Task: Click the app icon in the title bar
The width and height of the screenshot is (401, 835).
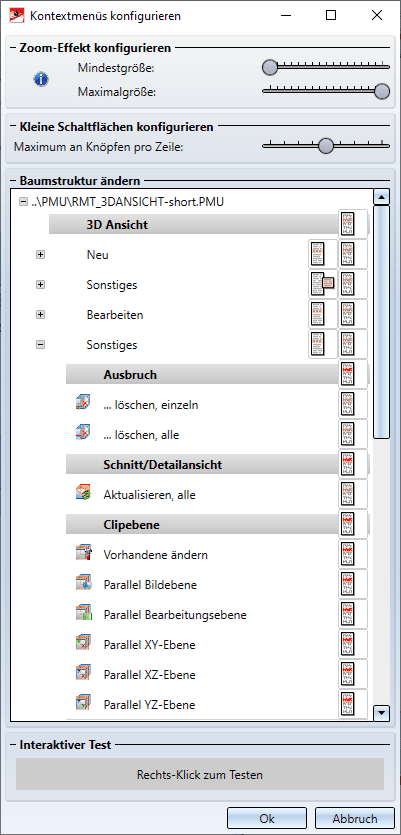Action: tap(17, 15)
